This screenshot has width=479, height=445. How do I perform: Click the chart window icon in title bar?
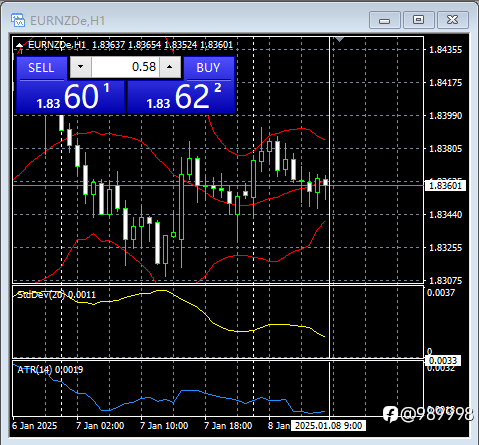[18, 20]
